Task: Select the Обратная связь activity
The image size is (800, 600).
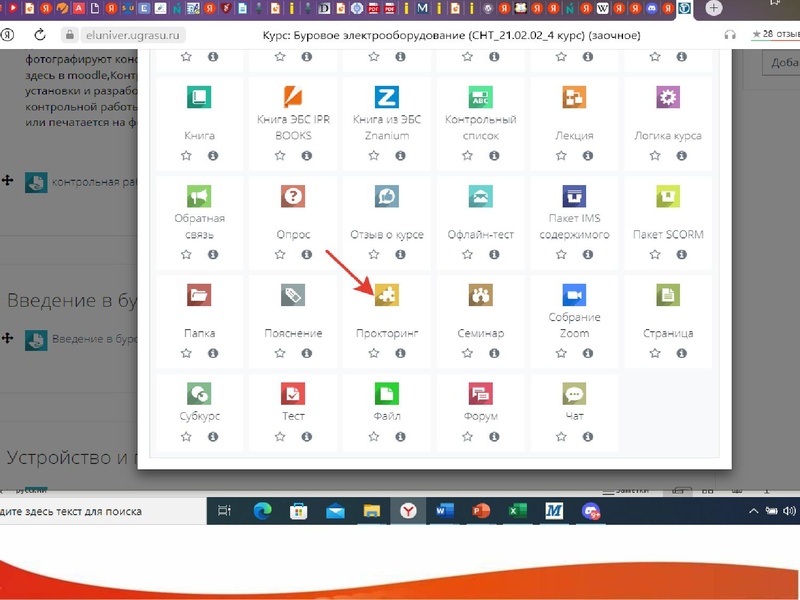Action: click(199, 196)
